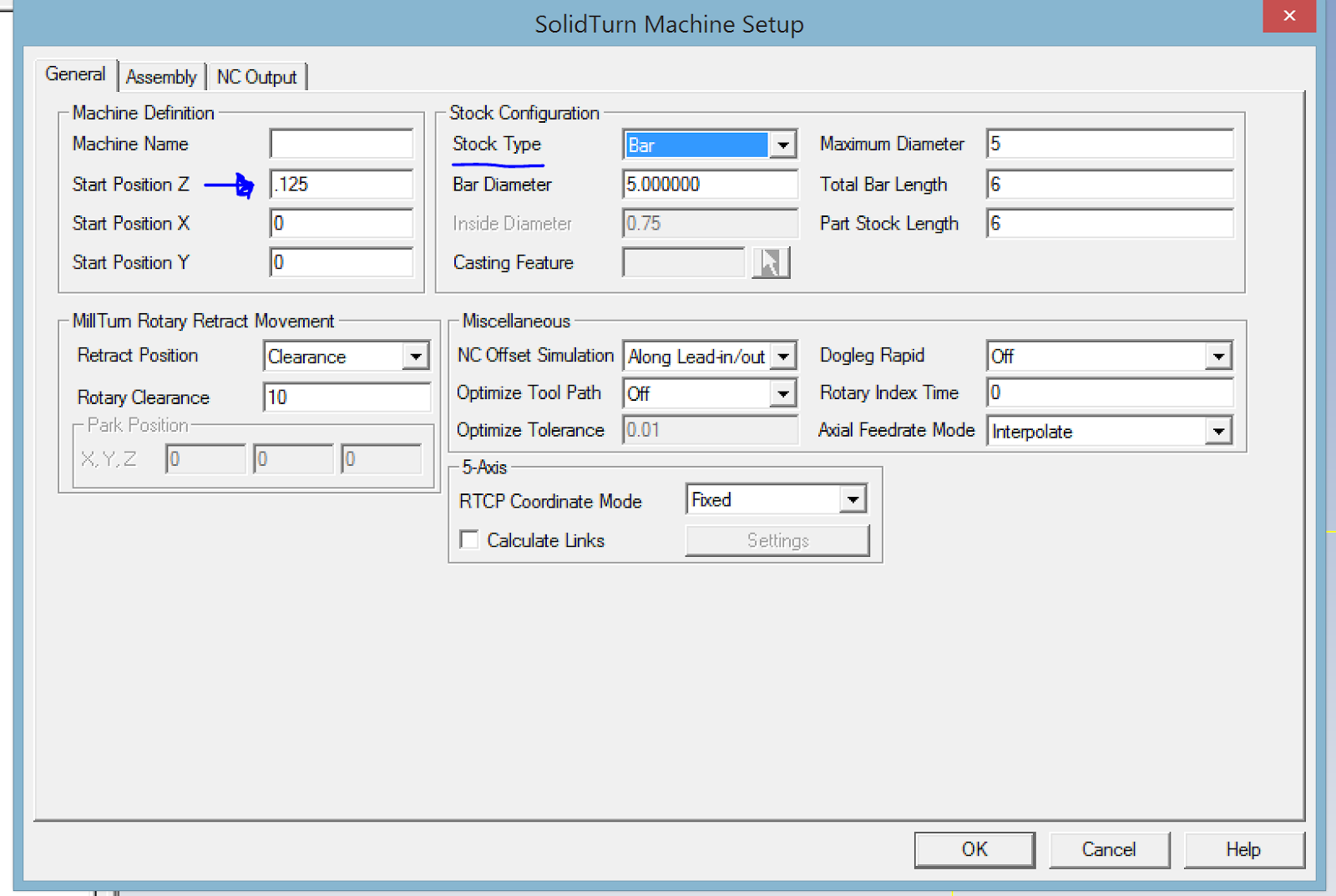Switch to the General tab
This screenshot has height=896, width=1336.
(x=75, y=74)
